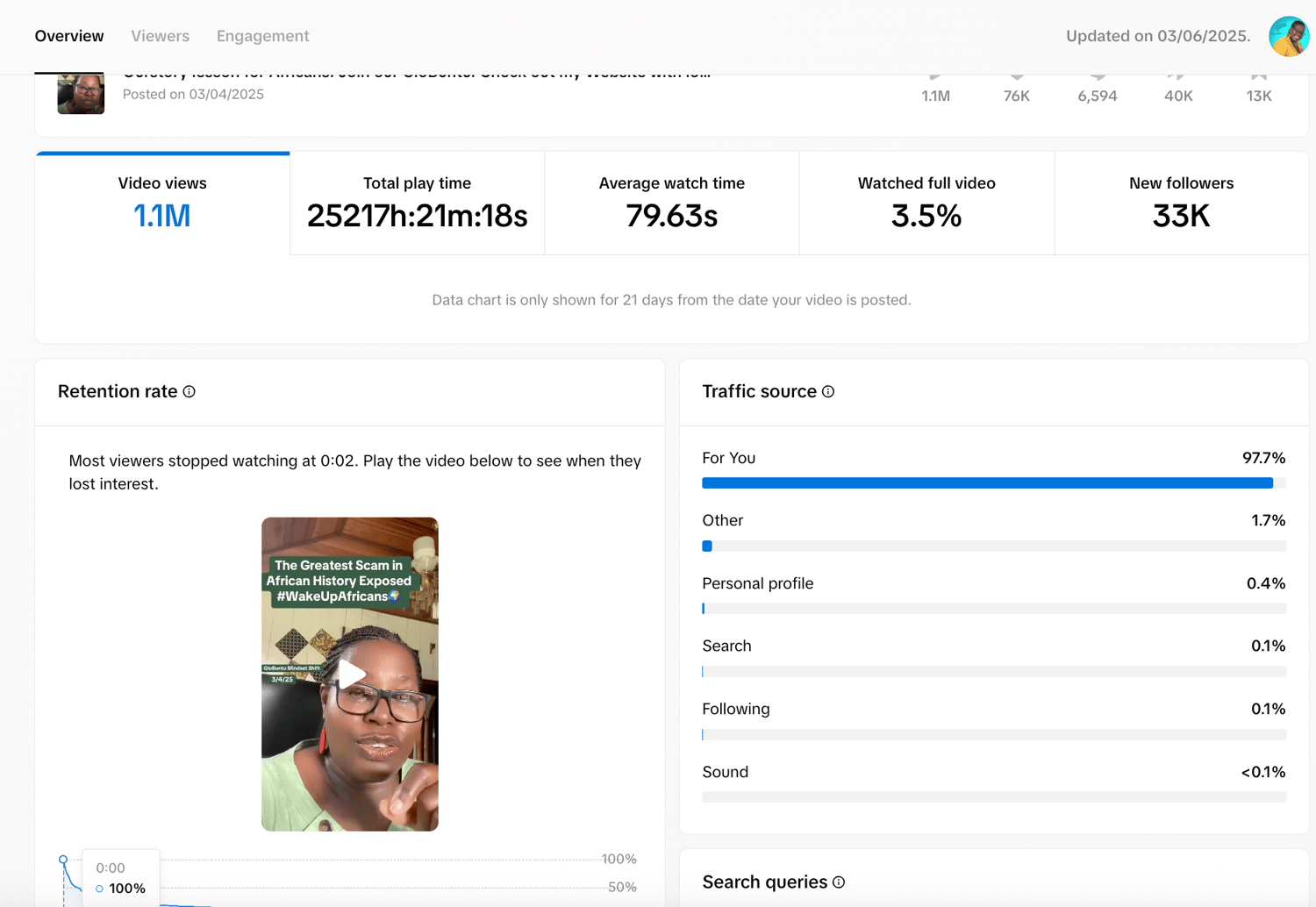
Task: Click the For You traffic bar
Action: tap(994, 483)
